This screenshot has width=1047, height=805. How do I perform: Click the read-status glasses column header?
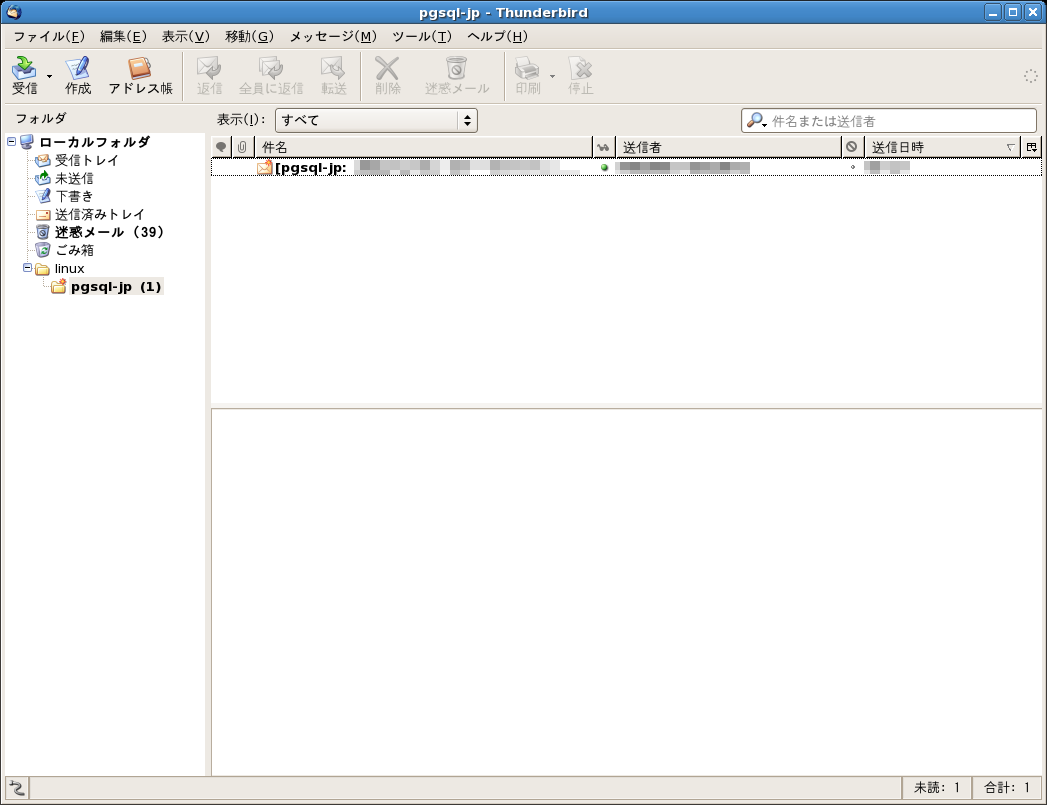tap(604, 148)
